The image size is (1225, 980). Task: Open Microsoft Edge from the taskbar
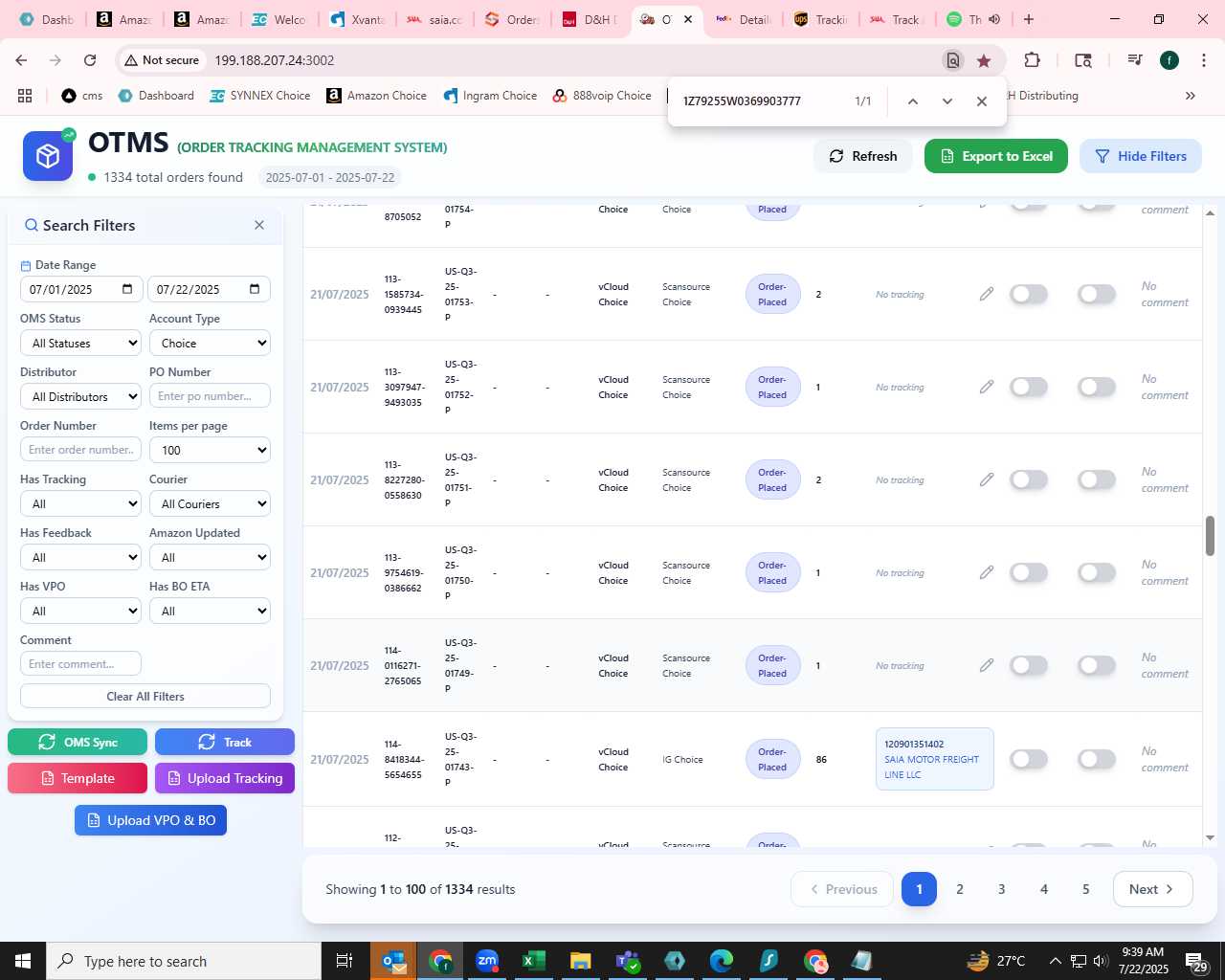point(722,961)
